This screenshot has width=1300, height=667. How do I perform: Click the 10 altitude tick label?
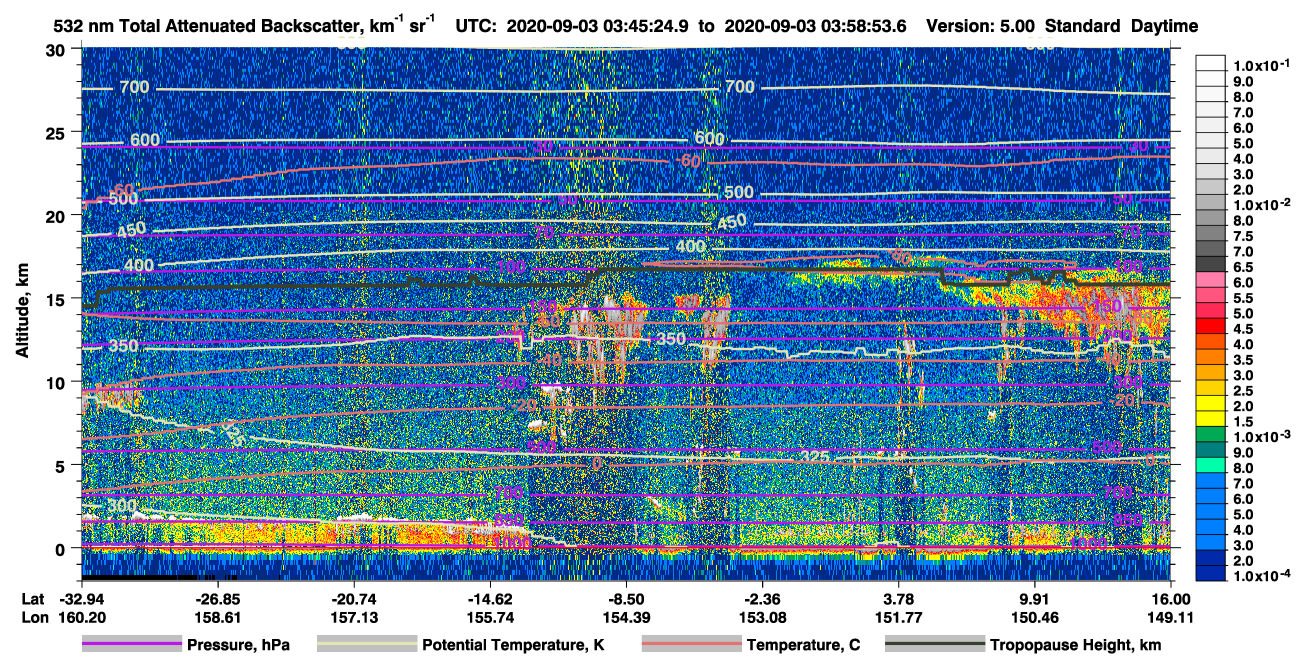58,381
